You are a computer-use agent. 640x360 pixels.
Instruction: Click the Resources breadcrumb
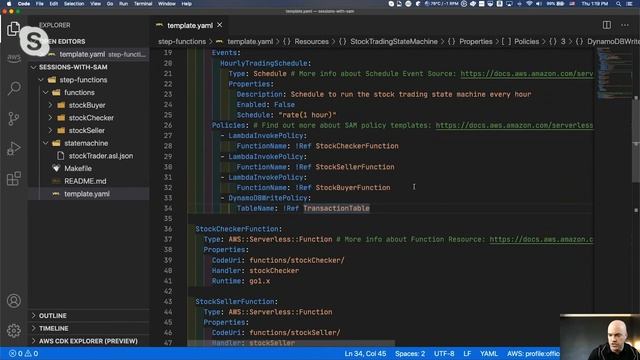pos(311,42)
